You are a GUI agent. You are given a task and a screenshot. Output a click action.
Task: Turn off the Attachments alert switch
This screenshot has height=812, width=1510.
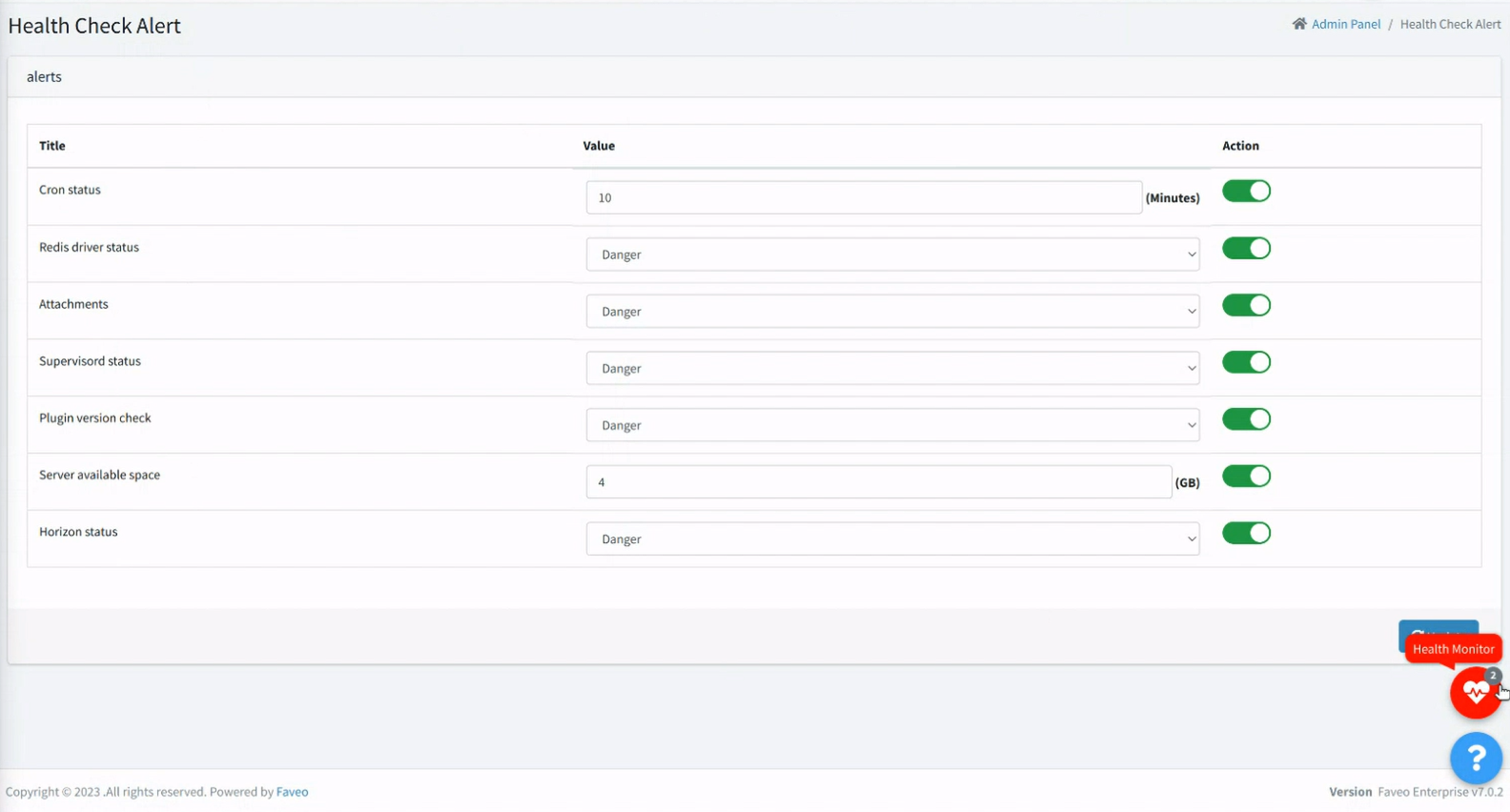(x=1246, y=305)
